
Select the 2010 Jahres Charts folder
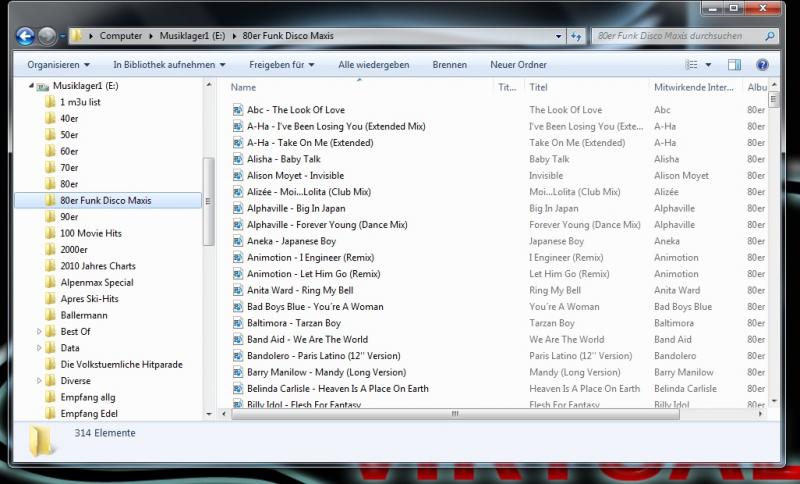pyautogui.click(x=97, y=266)
